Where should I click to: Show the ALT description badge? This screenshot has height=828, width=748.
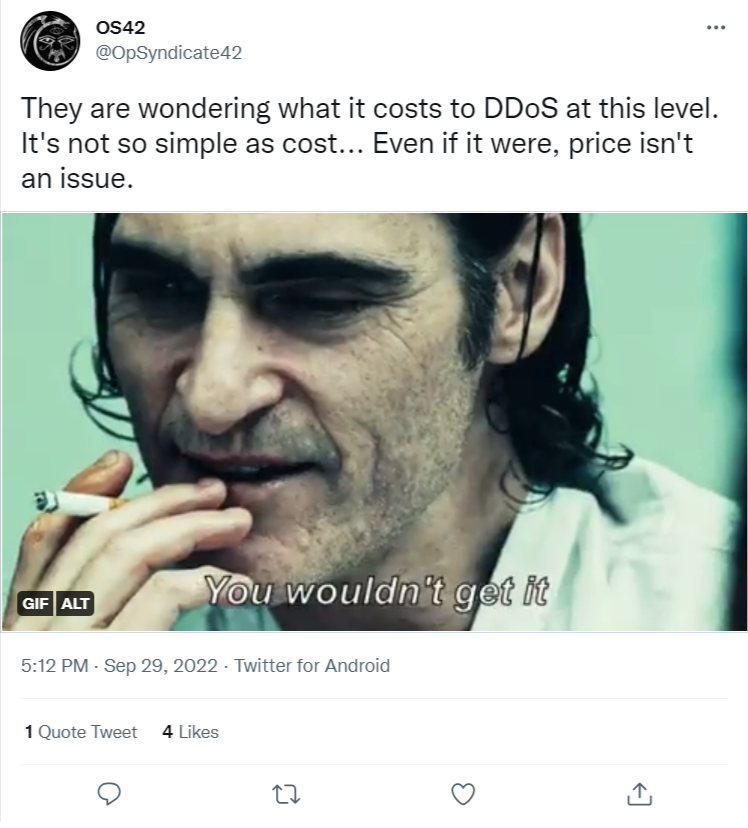tap(75, 603)
